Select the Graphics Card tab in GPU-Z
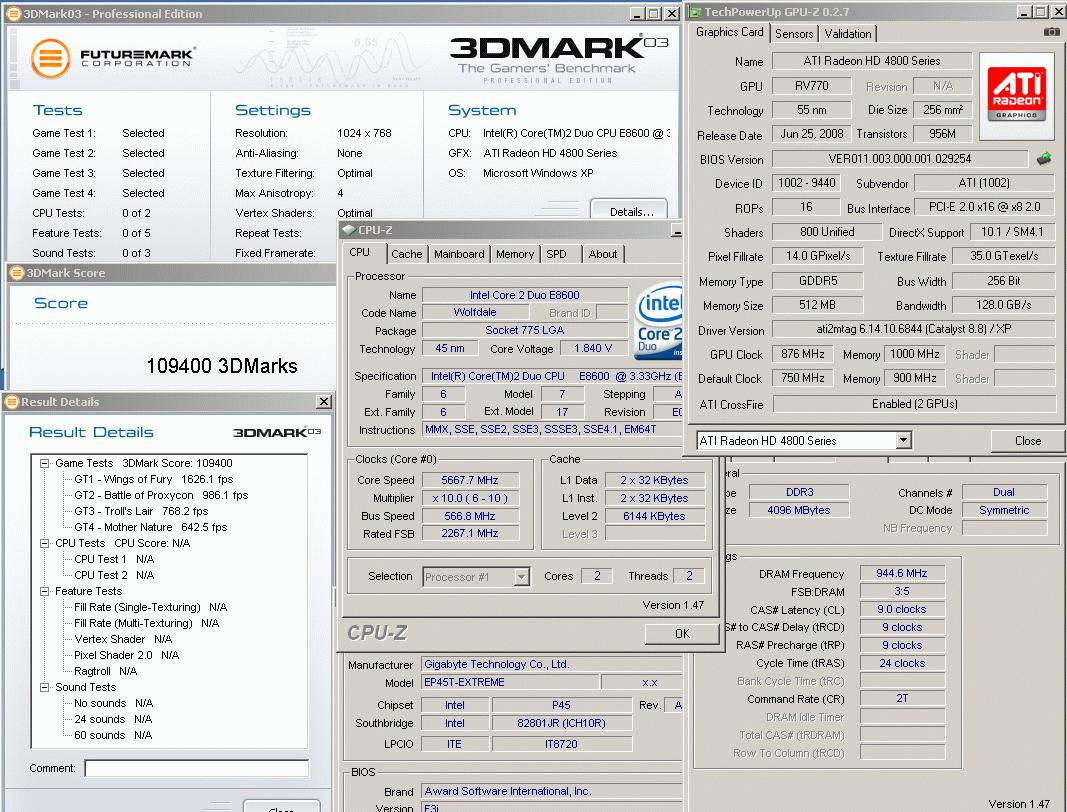 [729, 32]
